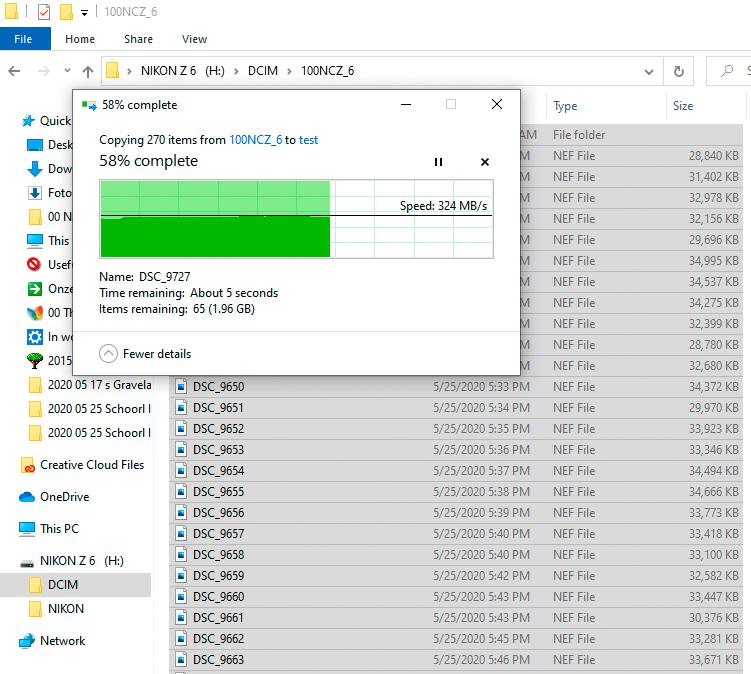The image size is (751, 674).
Task: Switch to the Home ribbon tab
Action: pyautogui.click(x=80, y=39)
